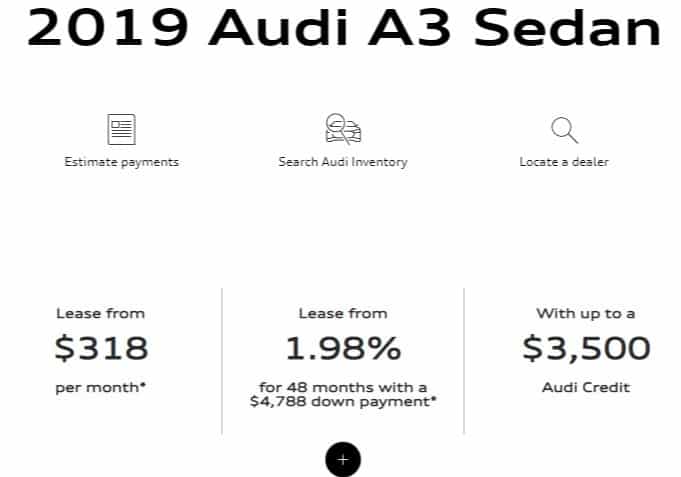Image resolution: width=681 pixels, height=477 pixels.
Task: Click the Search Audi Inventory car icon
Action: (343, 129)
